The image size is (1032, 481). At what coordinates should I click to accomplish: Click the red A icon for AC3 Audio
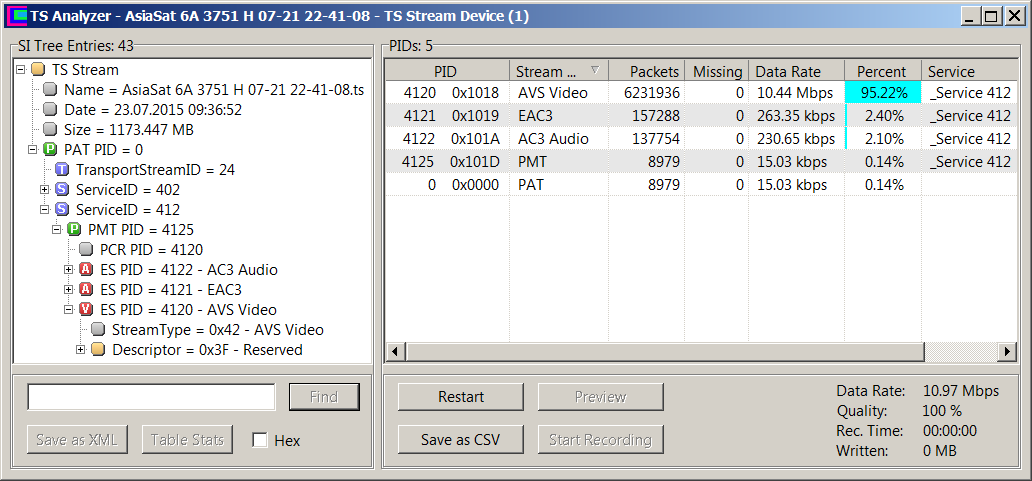click(86, 270)
